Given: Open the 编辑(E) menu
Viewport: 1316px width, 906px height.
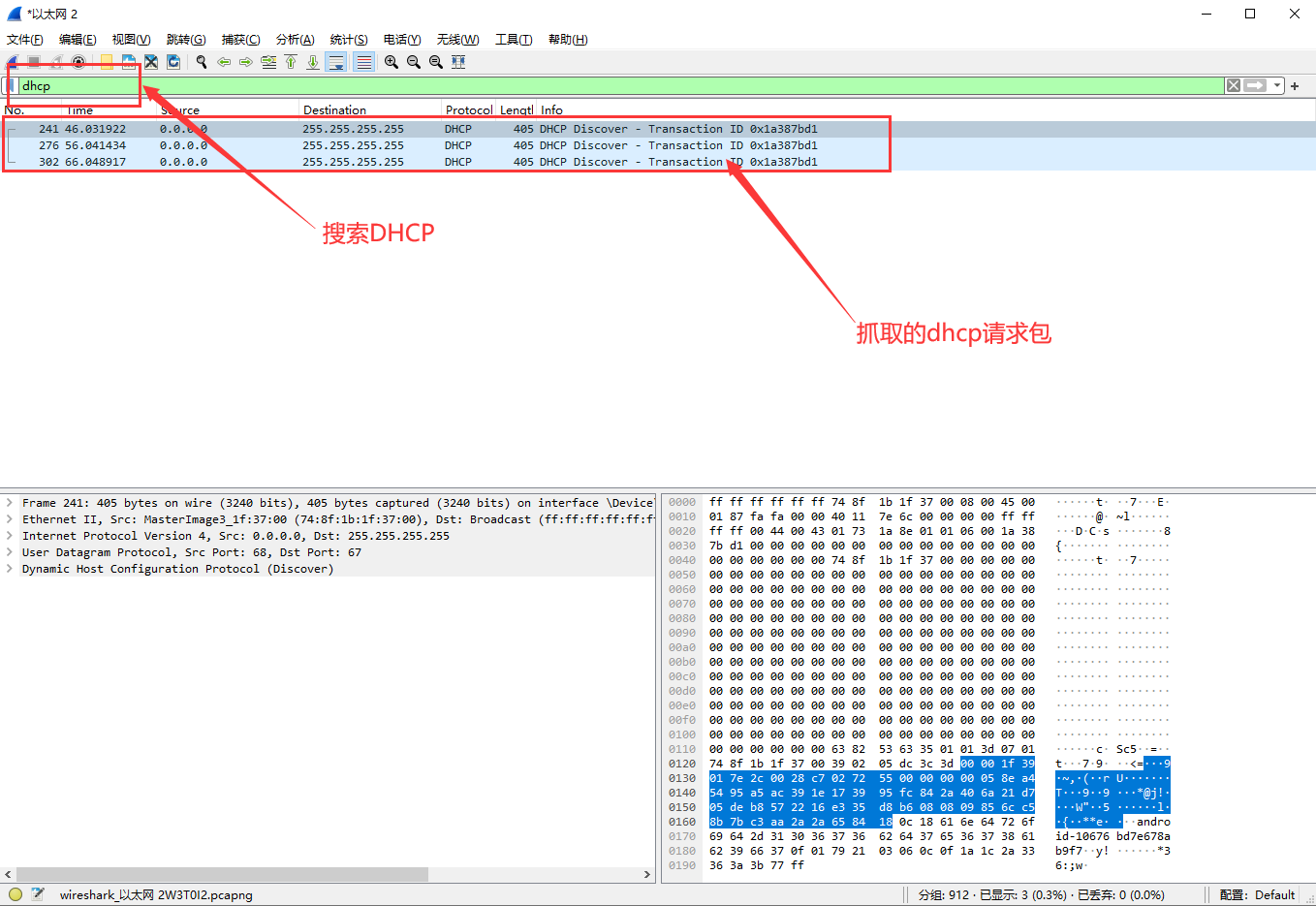Looking at the screenshot, I should (x=78, y=40).
